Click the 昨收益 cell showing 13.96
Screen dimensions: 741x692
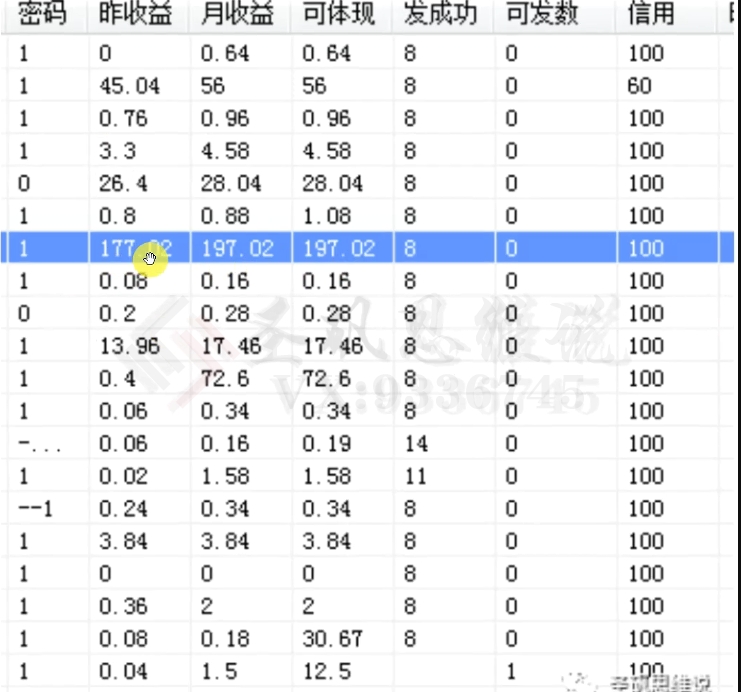129,346
